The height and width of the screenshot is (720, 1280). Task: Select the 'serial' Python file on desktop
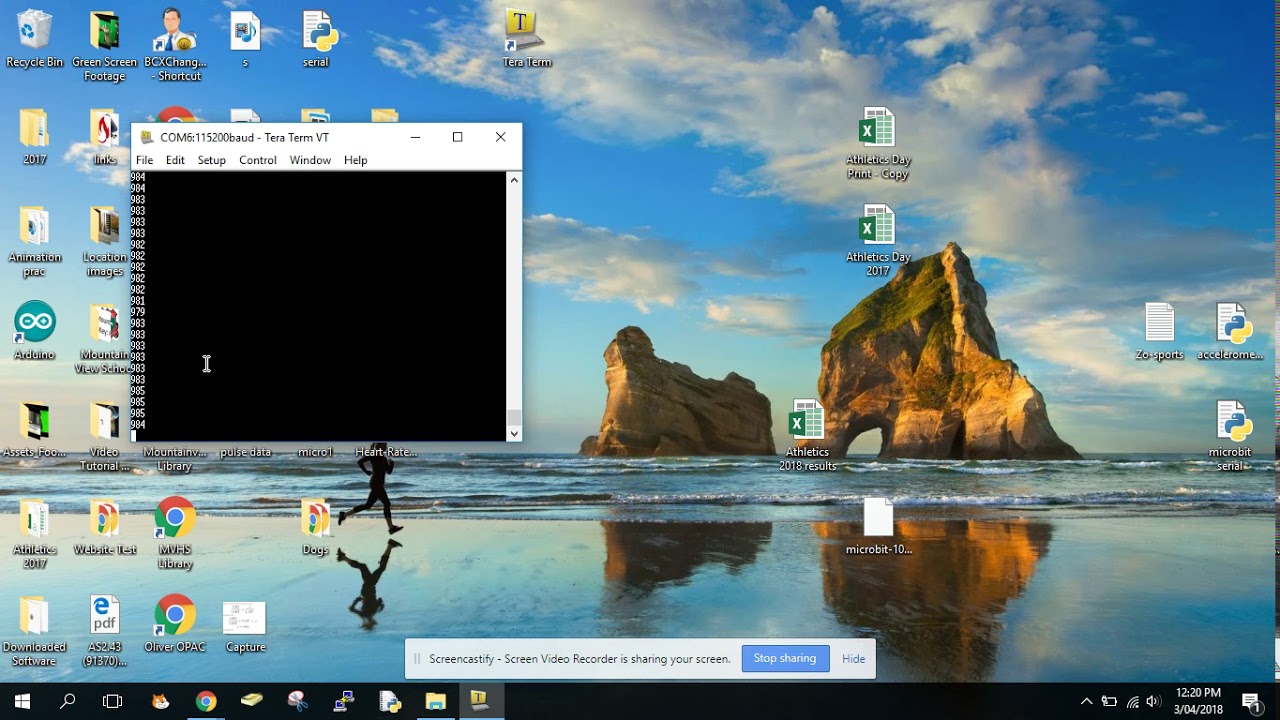[316, 40]
